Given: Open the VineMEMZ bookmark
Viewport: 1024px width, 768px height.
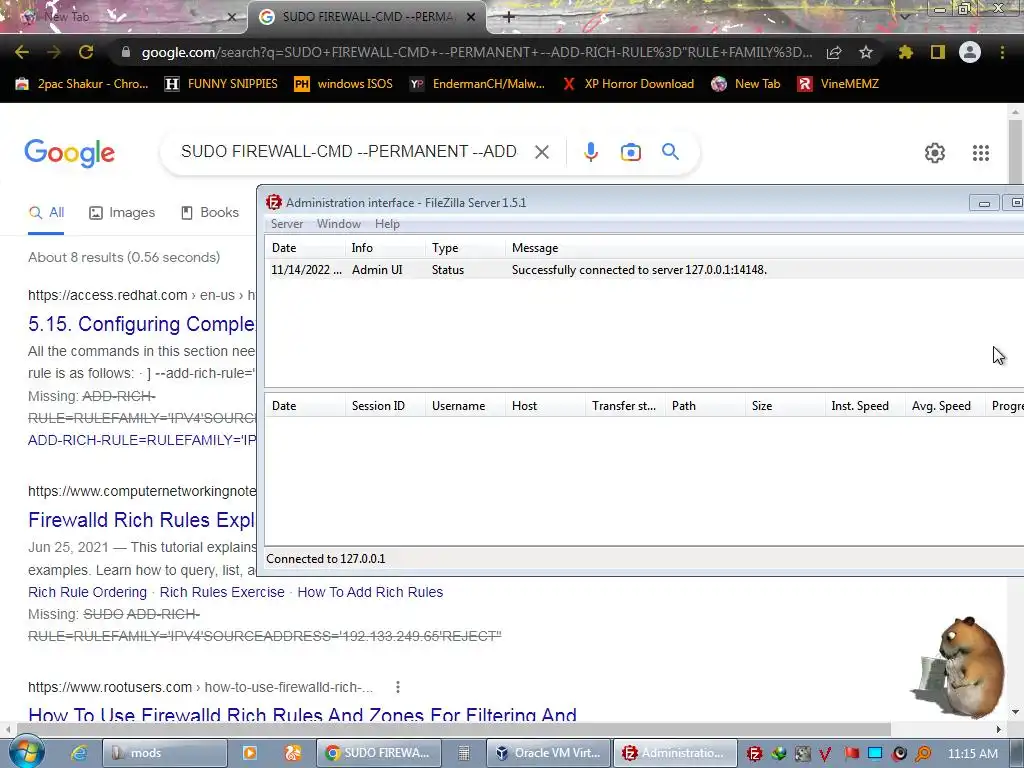Looking at the screenshot, I should pyautogui.click(x=838, y=84).
